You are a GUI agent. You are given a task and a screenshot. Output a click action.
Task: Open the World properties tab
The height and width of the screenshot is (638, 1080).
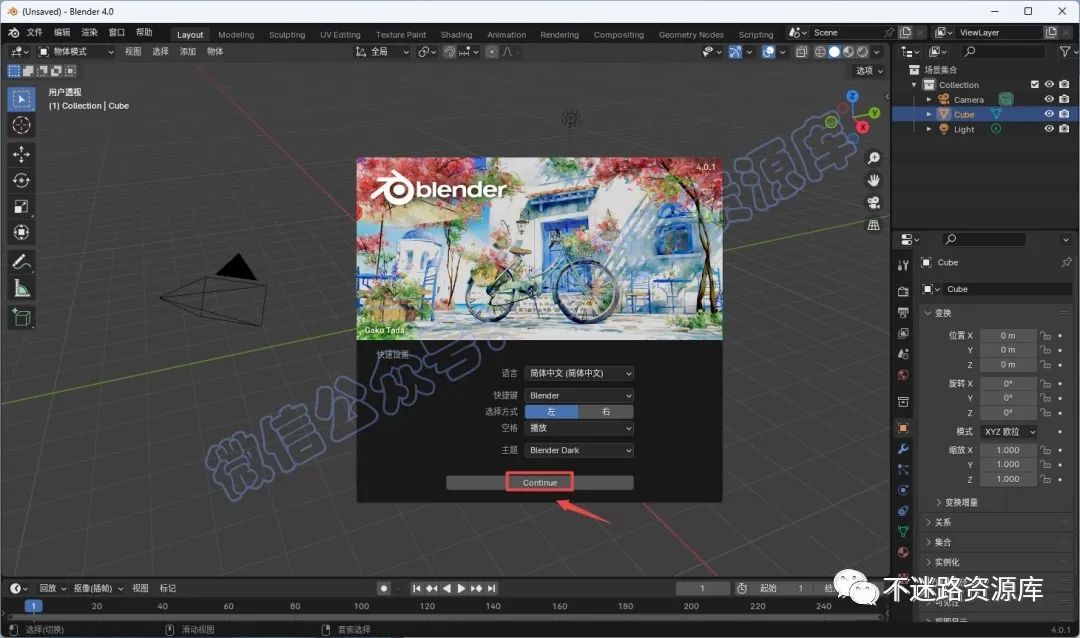coord(903,375)
